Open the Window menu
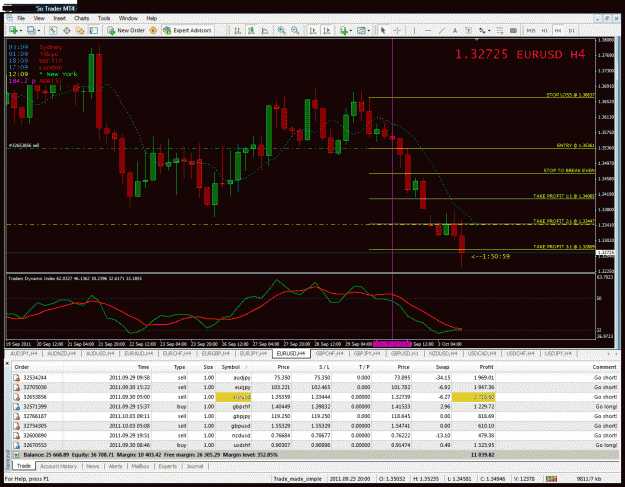The image size is (625, 487). pyautogui.click(x=128, y=18)
